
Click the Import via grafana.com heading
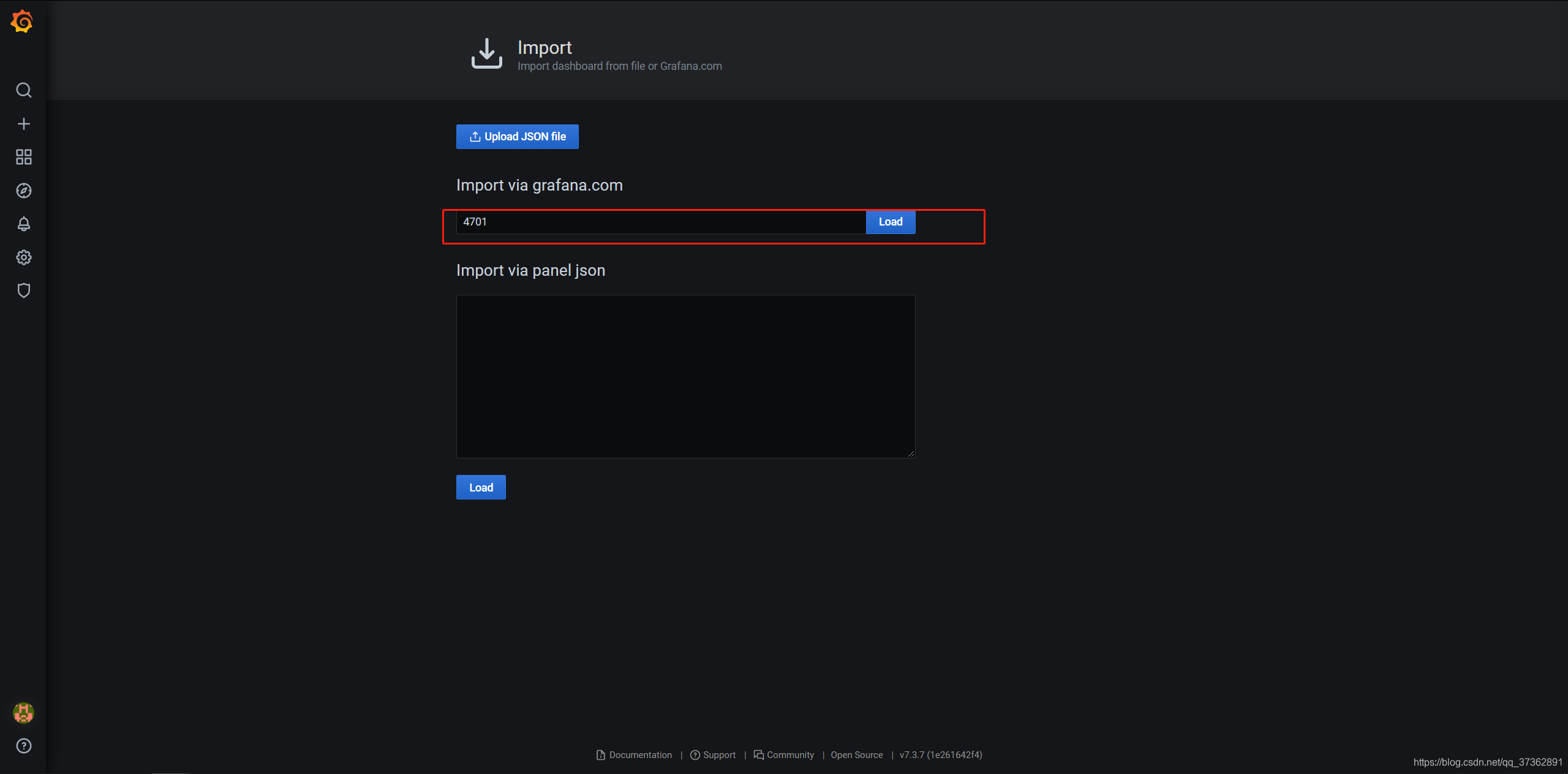coord(539,185)
